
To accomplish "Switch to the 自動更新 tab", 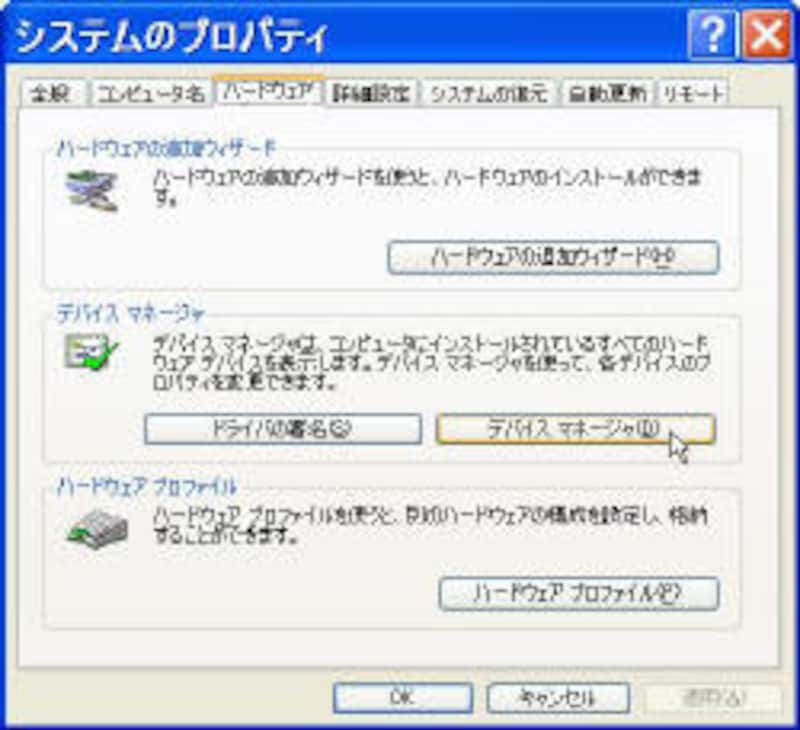I will coord(607,93).
